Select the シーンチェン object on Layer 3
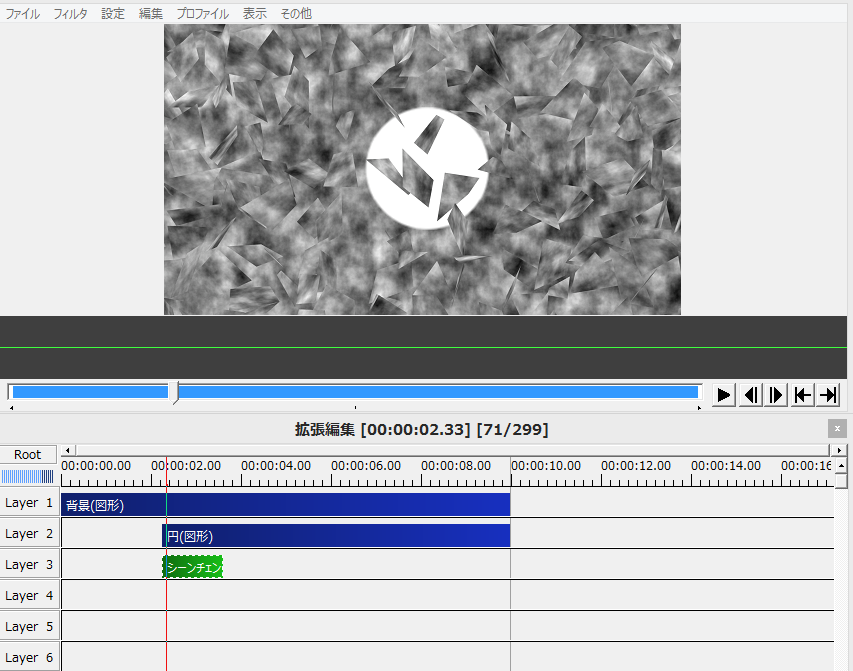Viewport: 853px width, 671px height. click(x=192, y=565)
